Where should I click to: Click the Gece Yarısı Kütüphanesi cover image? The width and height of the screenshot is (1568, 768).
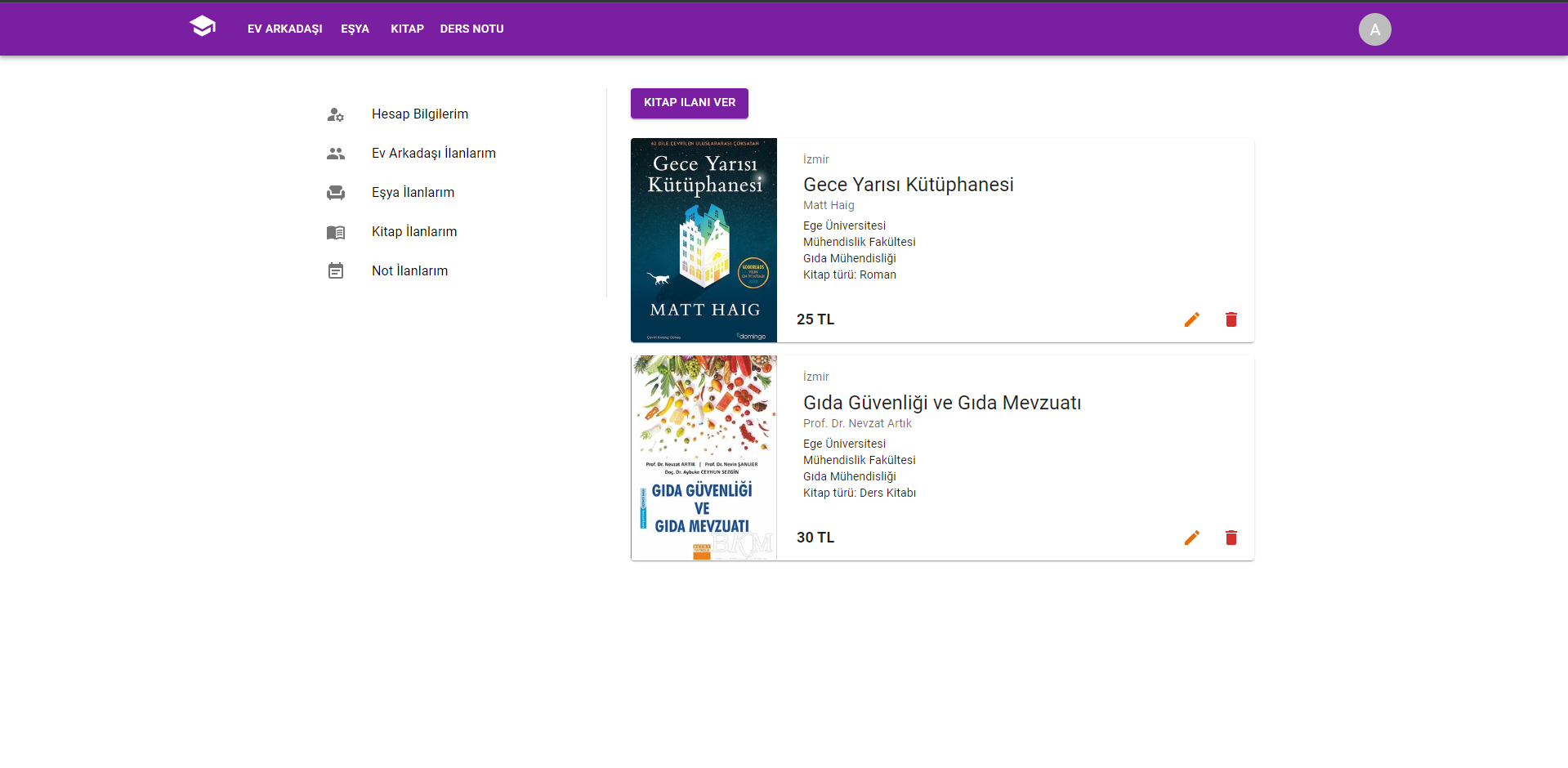click(704, 240)
